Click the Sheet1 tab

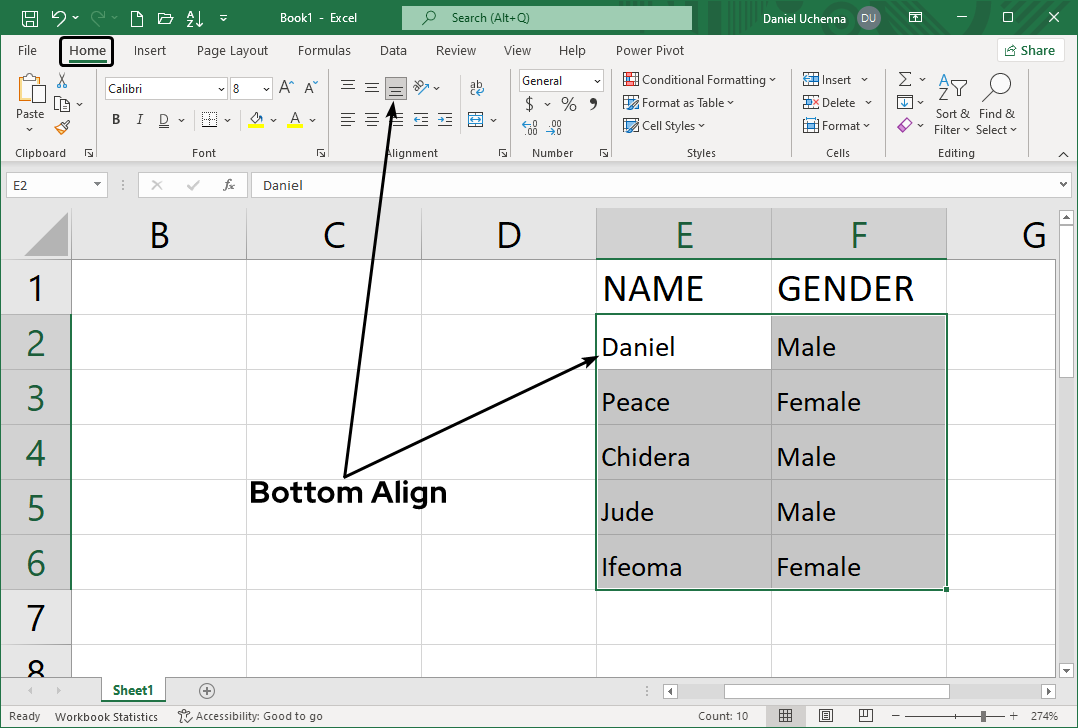point(133,690)
